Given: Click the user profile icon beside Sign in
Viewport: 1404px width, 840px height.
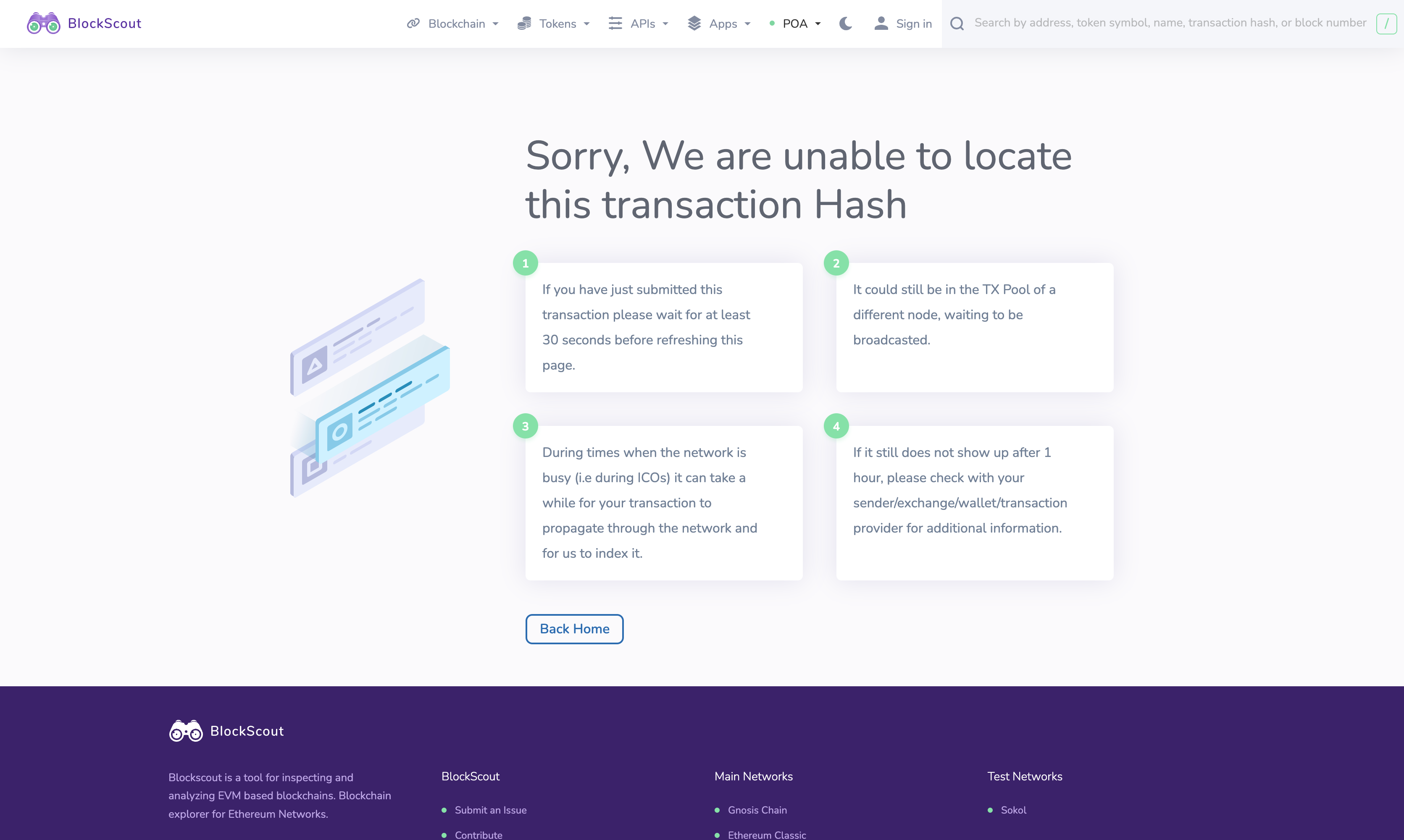Looking at the screenshot, I should click(x=881, y=23).
